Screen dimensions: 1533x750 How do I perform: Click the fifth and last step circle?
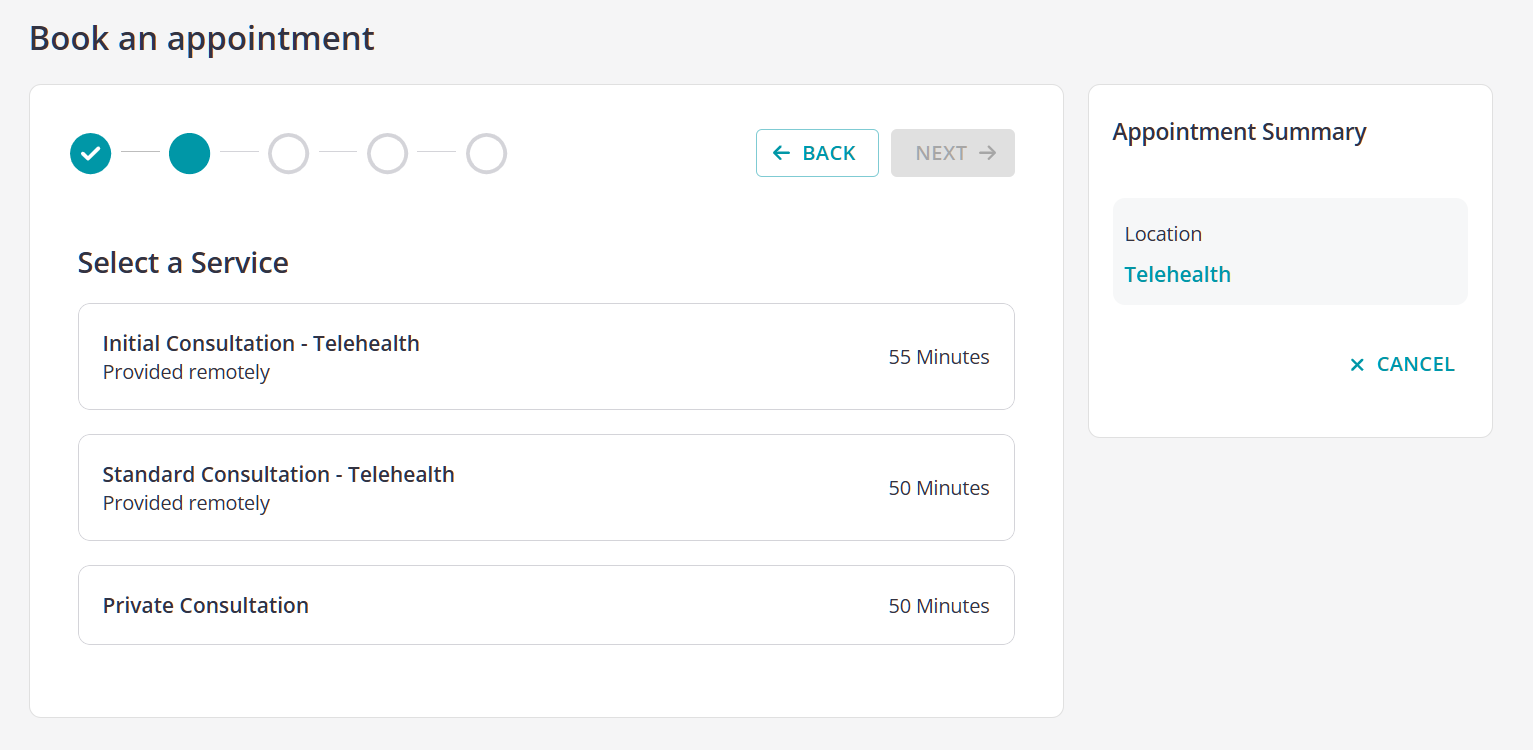pyautogui.click(x=486, y=154)
